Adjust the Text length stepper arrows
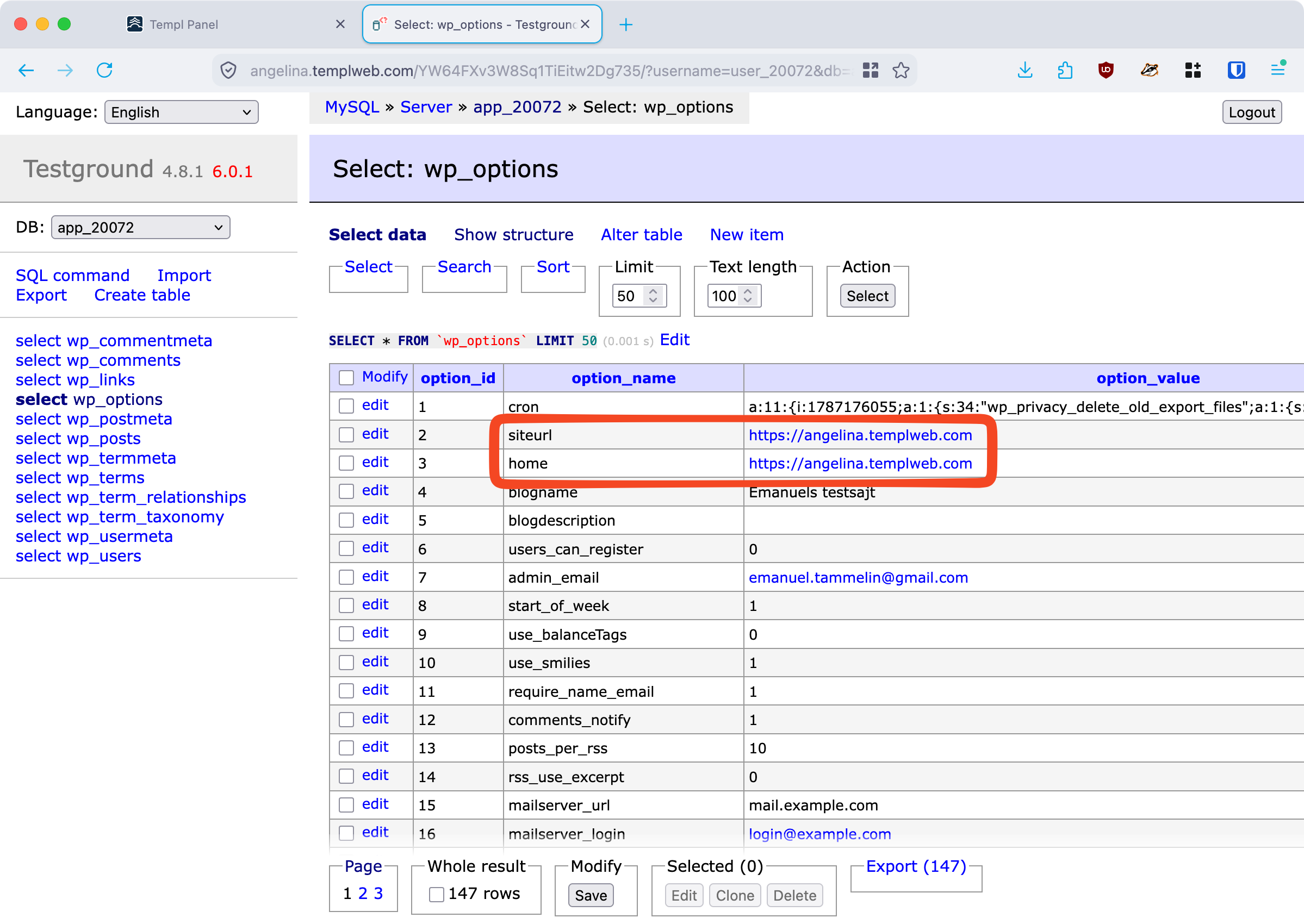1304x924 pixels. pos(748,296)
